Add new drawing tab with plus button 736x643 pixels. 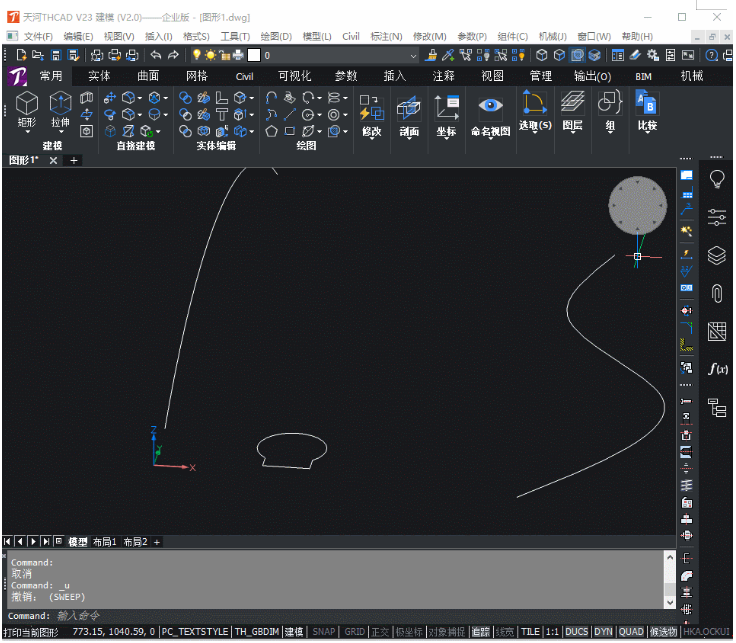(74, 161)
